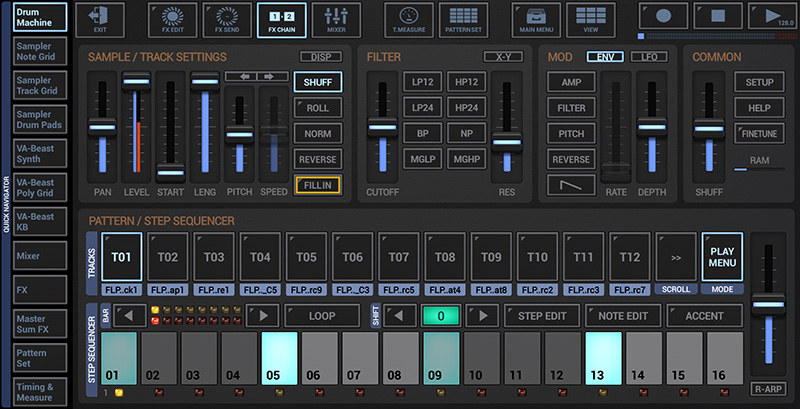Click the STEP EDIT button
The height and width of the screenshot is (409, 800).
pos(543,316)
